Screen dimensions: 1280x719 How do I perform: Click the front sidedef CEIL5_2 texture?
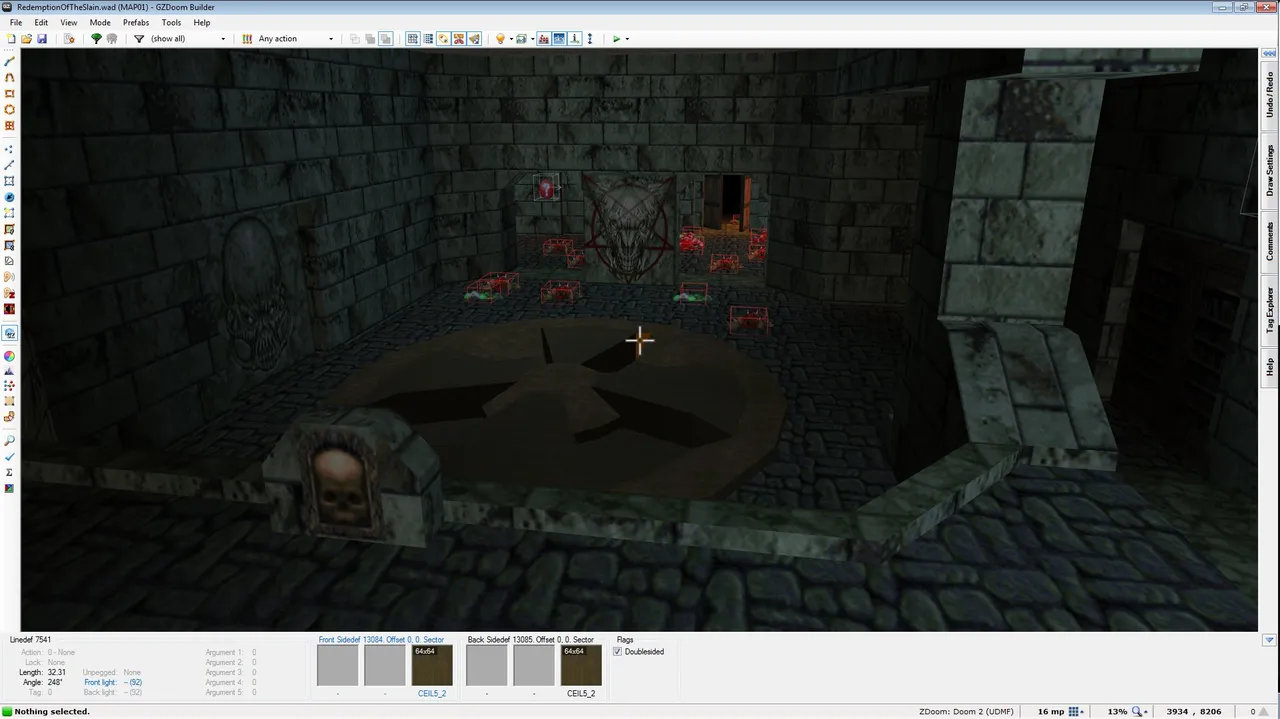(x=432, y=665)
